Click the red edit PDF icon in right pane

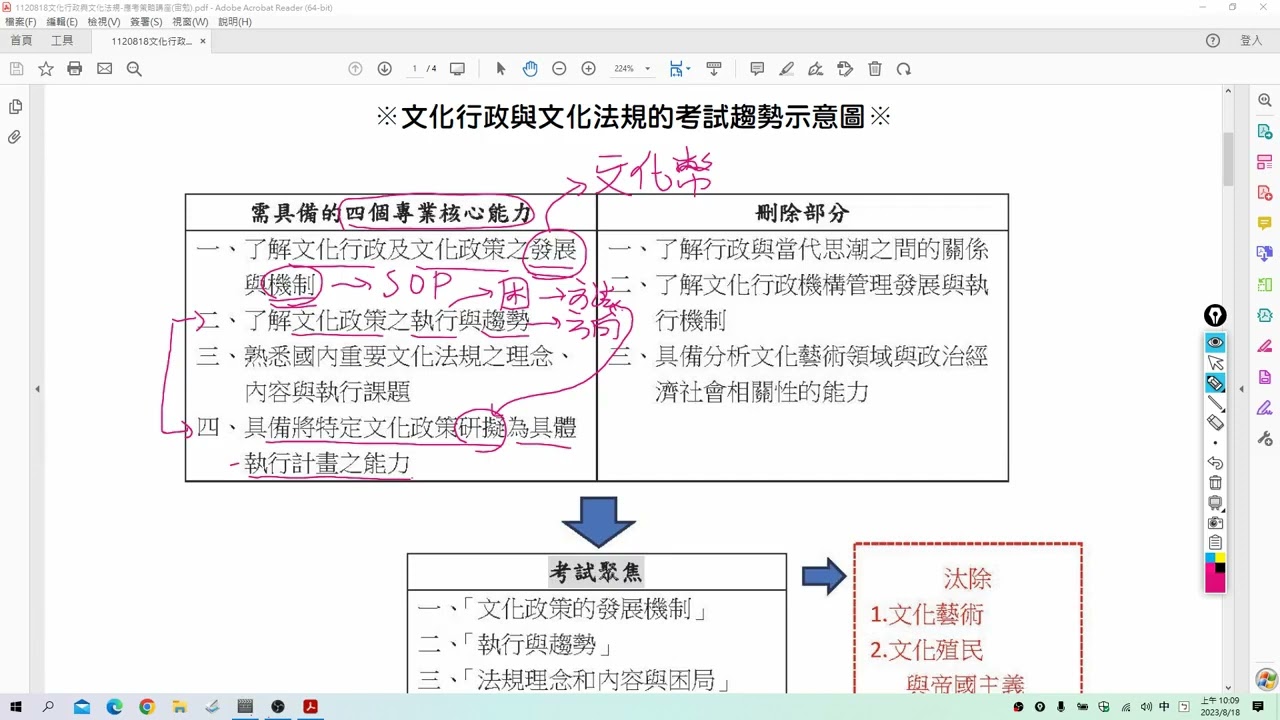click(1264, 162)
